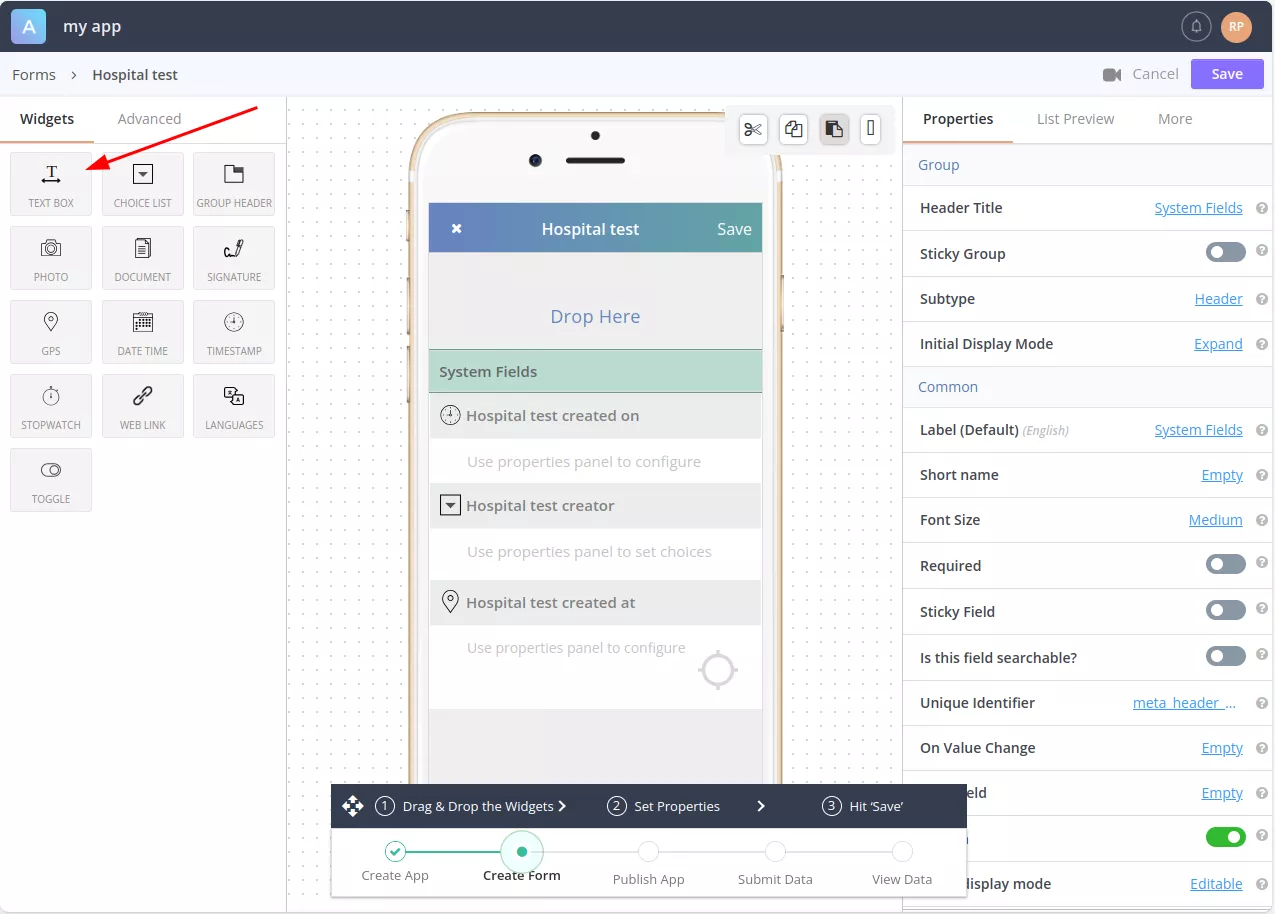Open Initial Display Mode 'Expand' option
The width and height of the screenshot is (1275, 914).
[1218, 344]
